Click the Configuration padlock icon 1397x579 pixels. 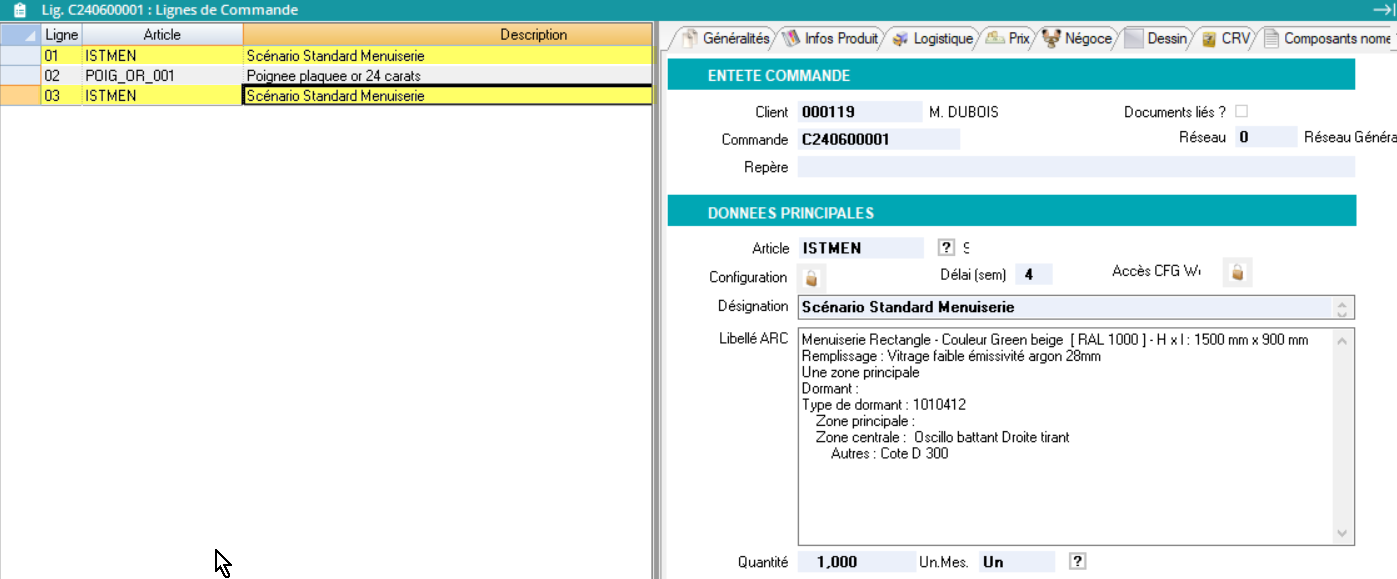click(x=812, y=277)
